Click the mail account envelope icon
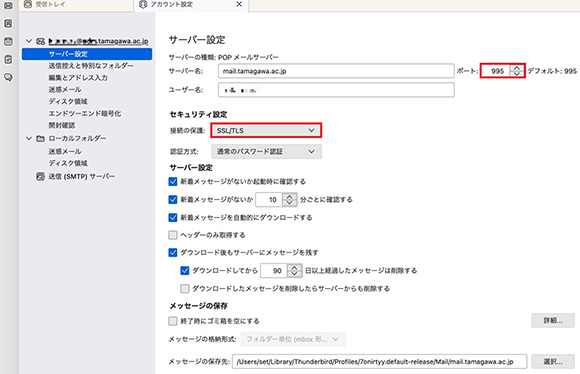The height and width of the screenshot is (374, 580). [x=41, y=41]
